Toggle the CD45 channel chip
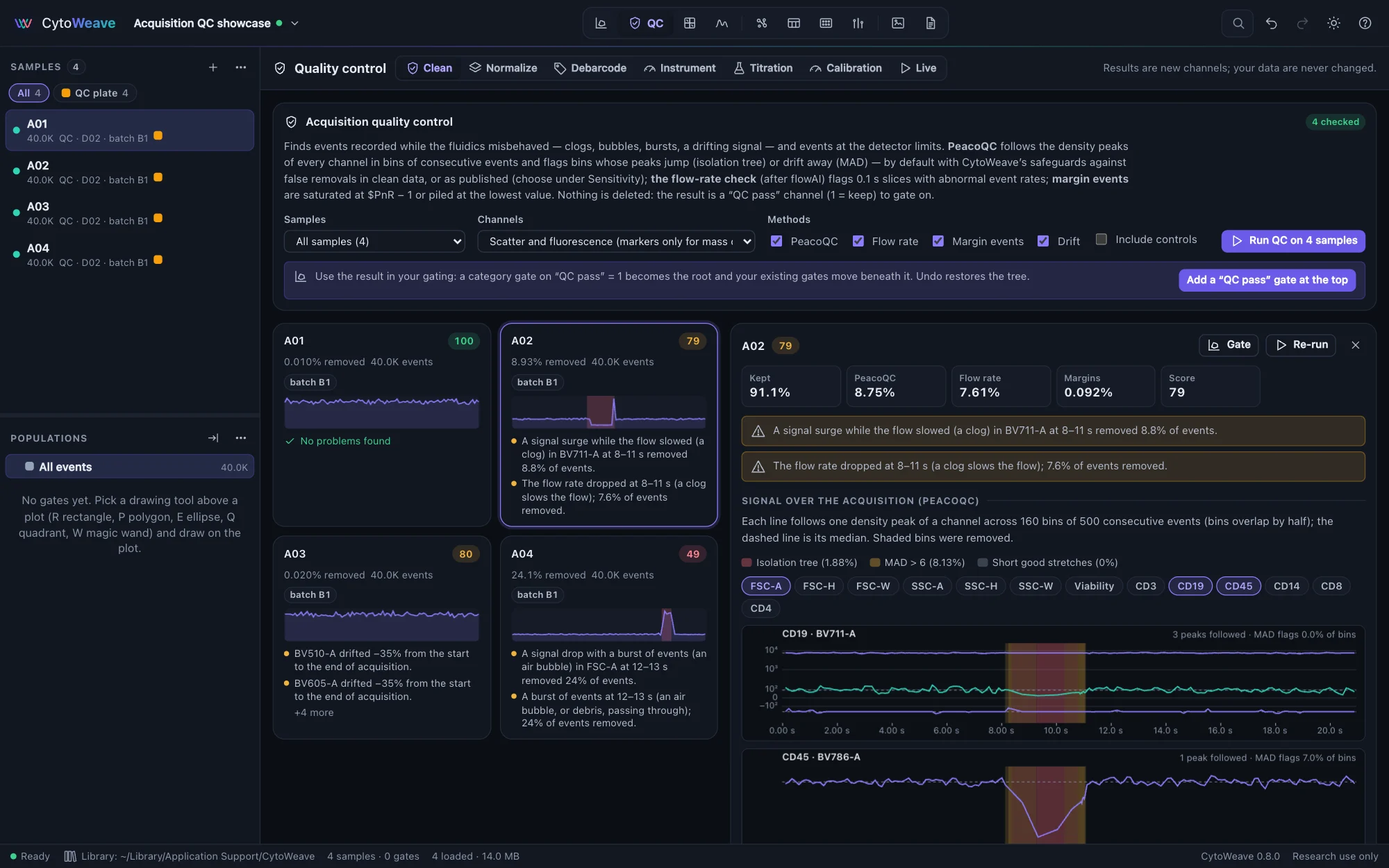This screenshot has height=868, width=1389. [1238, 586]
